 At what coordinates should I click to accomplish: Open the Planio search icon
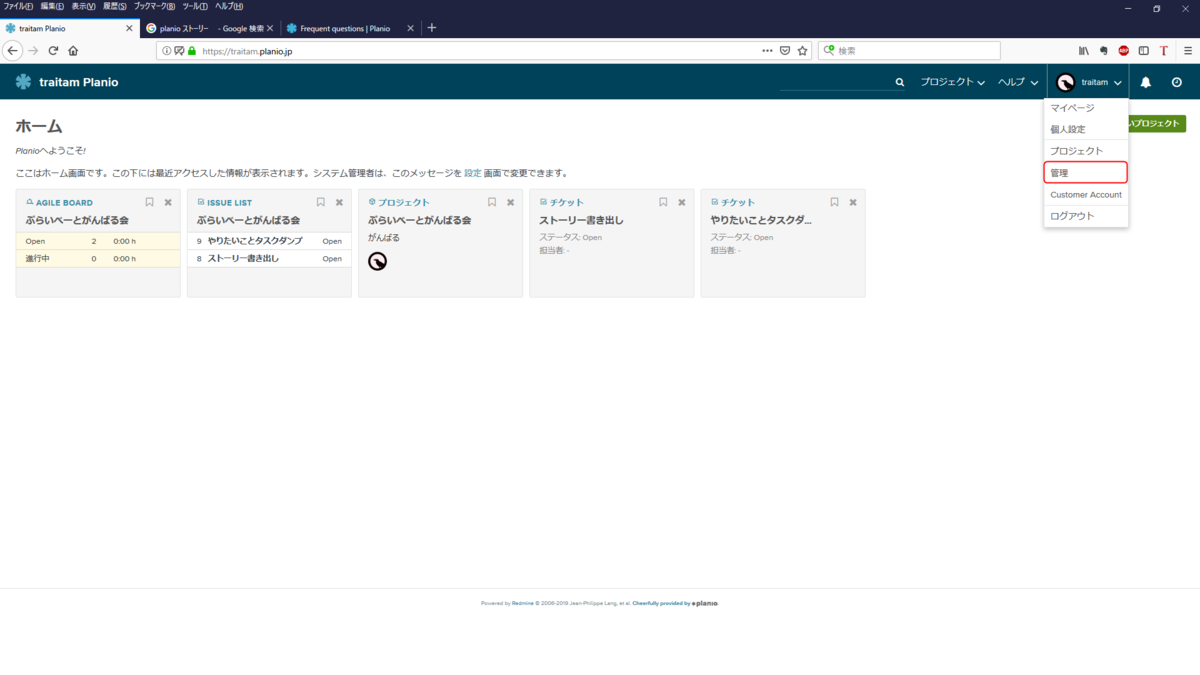[898, 82]
